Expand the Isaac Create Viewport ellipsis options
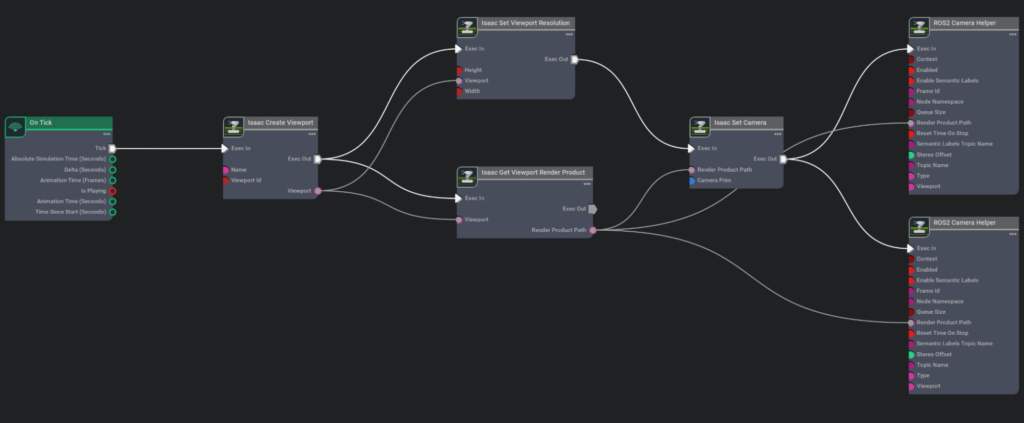This screenshot has height=423, width=1024. tap(312, 134)
